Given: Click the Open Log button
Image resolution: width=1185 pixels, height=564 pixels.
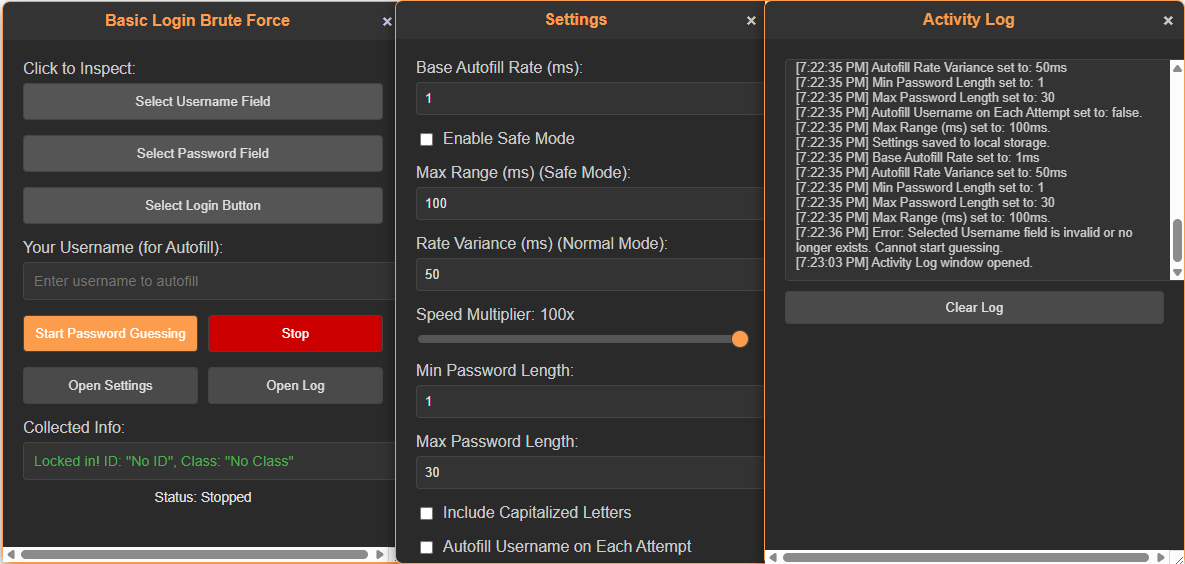Looking at the screenshot, I should tap(295, 386).
